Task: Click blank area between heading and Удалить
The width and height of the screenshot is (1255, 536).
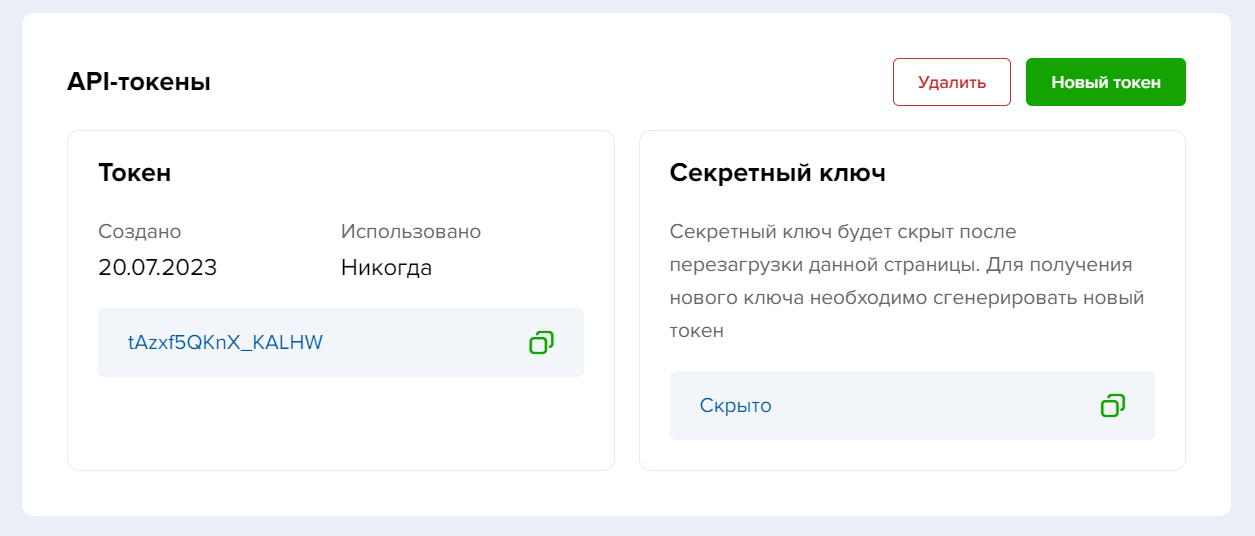Action: (550, 82)
